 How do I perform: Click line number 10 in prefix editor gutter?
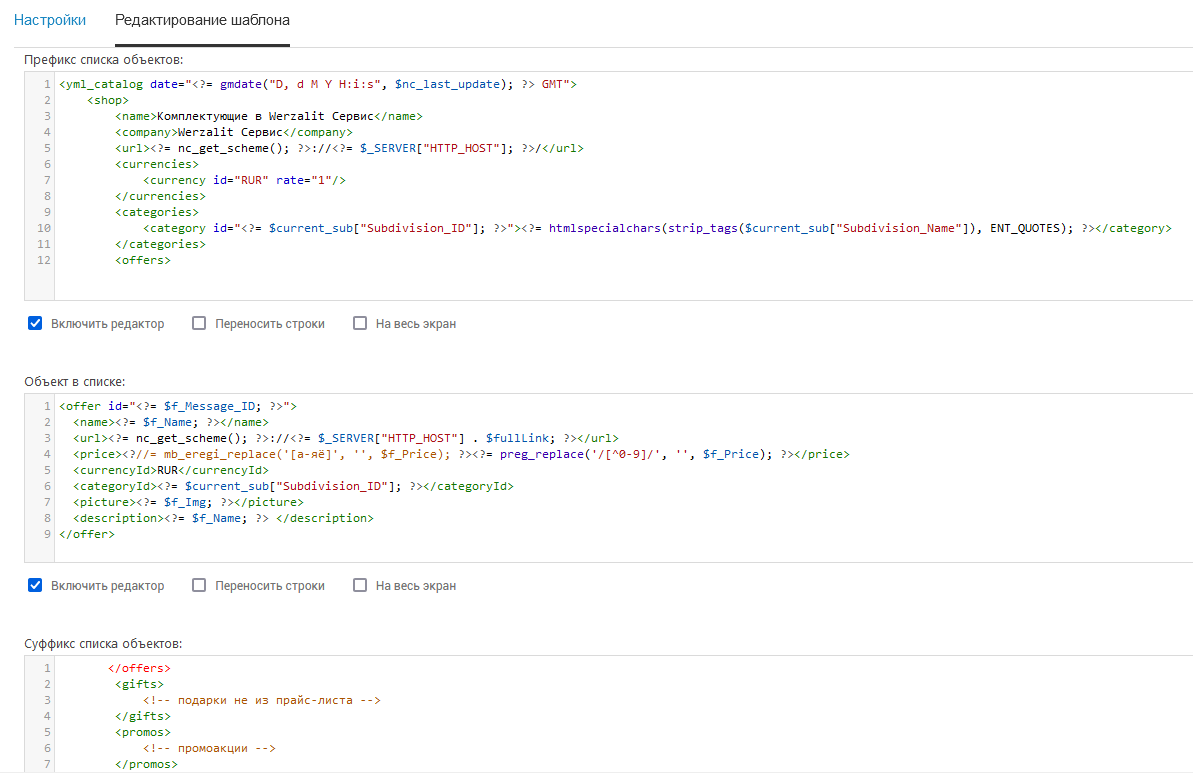pos(44,228)
